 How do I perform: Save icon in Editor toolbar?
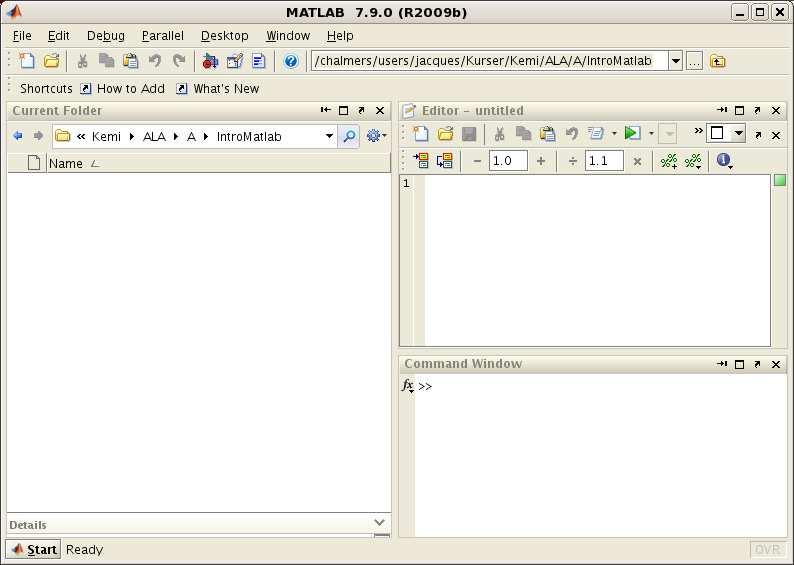pos(469,134)
